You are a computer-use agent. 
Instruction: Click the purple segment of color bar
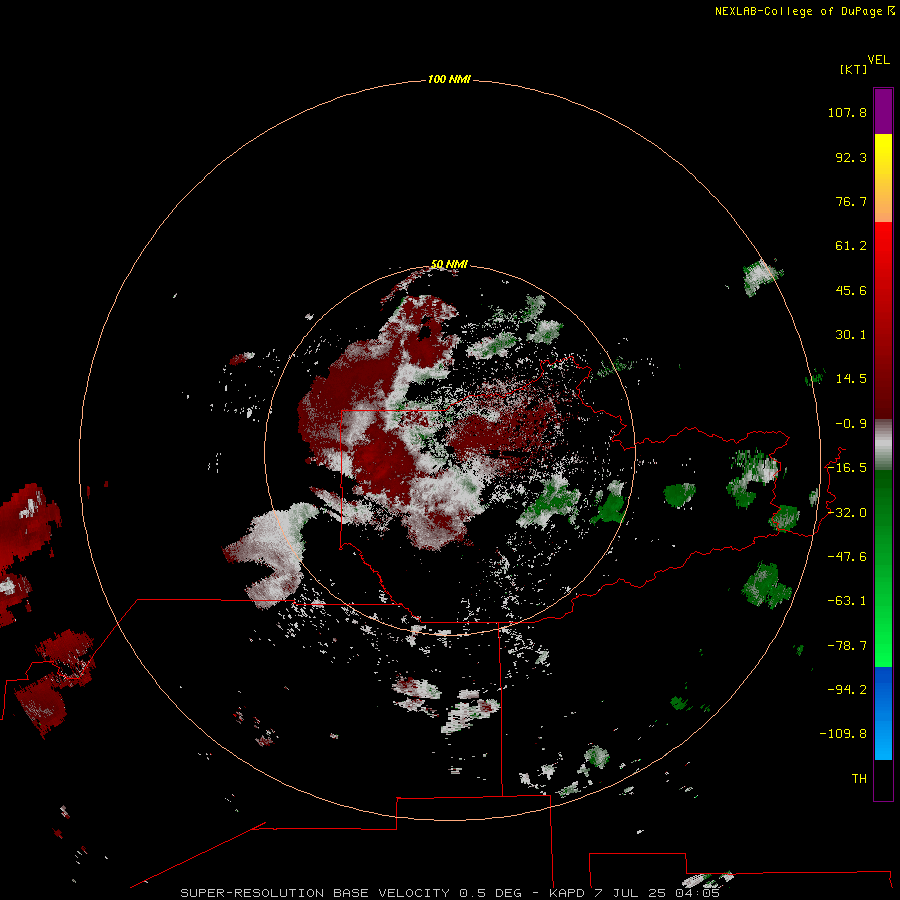pyautogui.click(x=883, y=111)
